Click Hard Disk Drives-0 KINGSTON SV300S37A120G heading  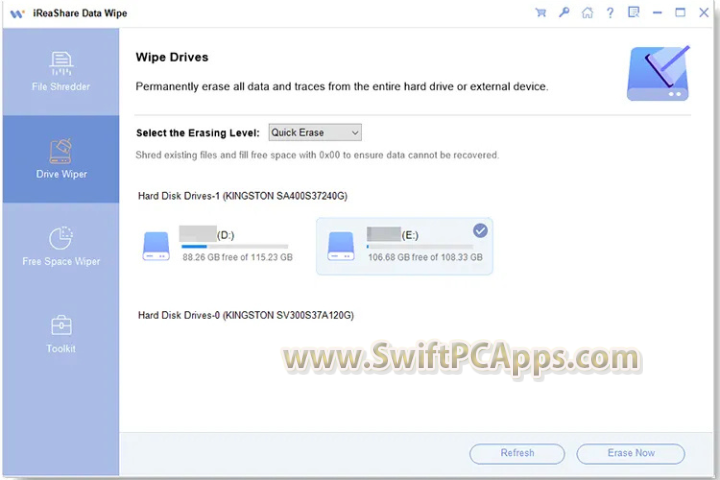[246, 316]
